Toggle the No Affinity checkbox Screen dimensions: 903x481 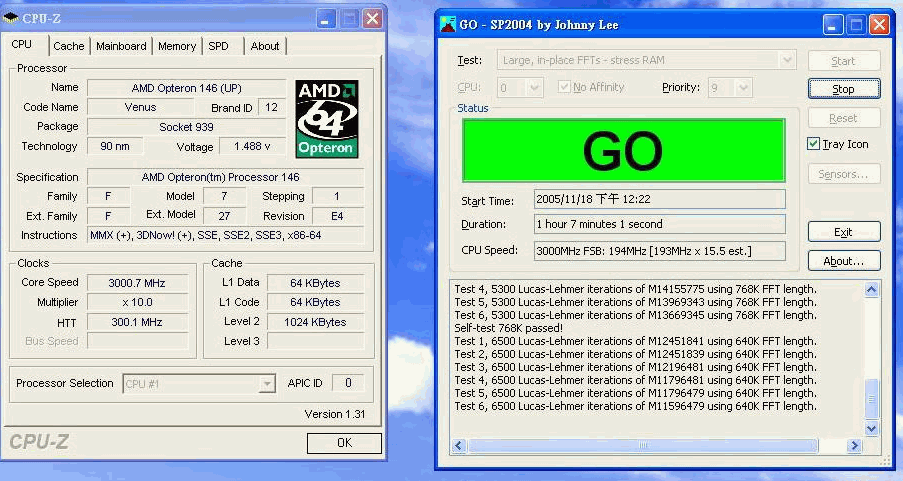pyautogui.click(x=564, y=87)
